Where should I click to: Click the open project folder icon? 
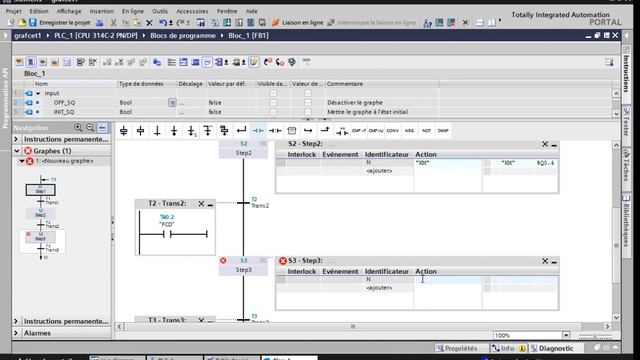22,23
